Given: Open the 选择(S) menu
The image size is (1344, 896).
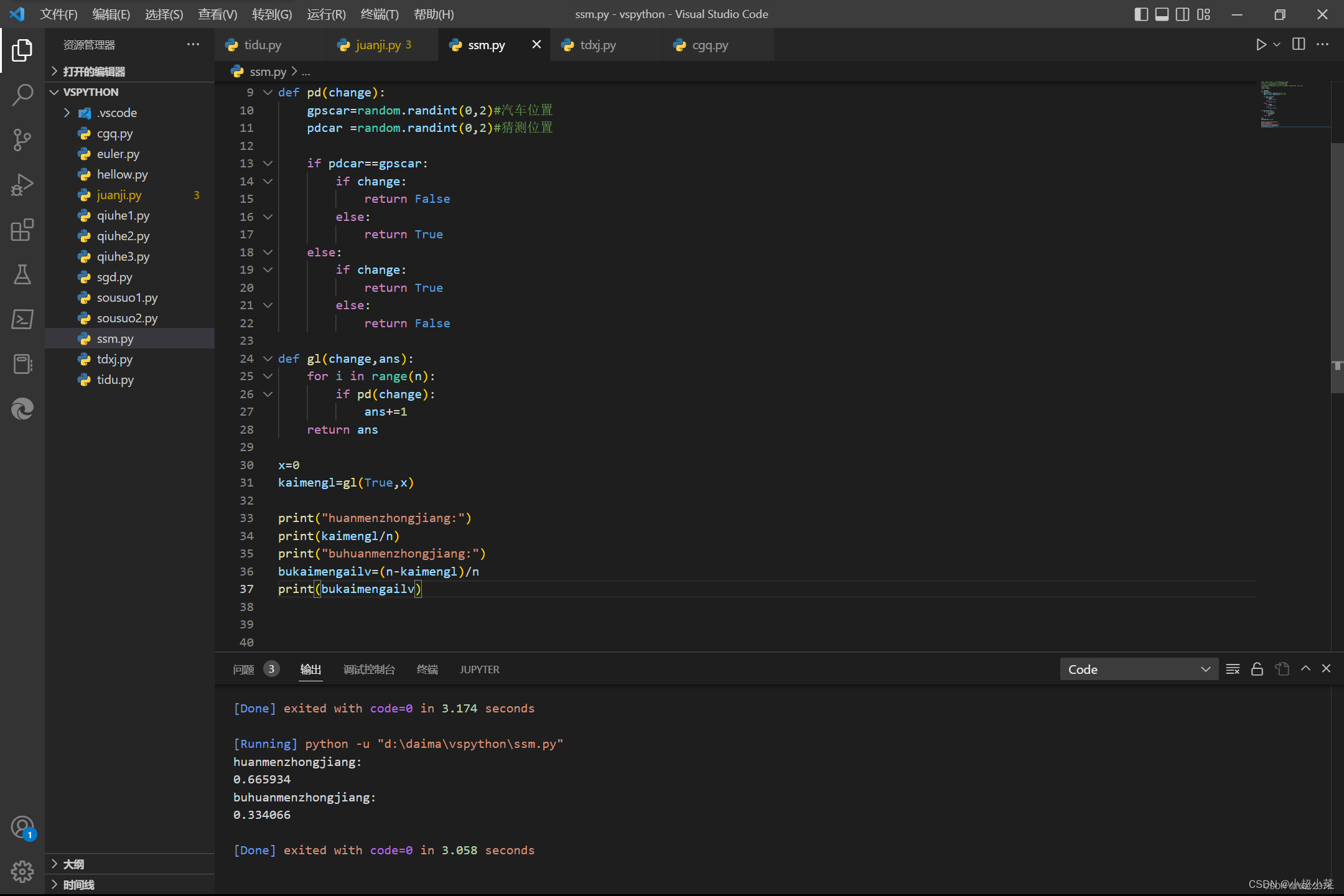Looking at the screenshot, I should pos(164,14).
